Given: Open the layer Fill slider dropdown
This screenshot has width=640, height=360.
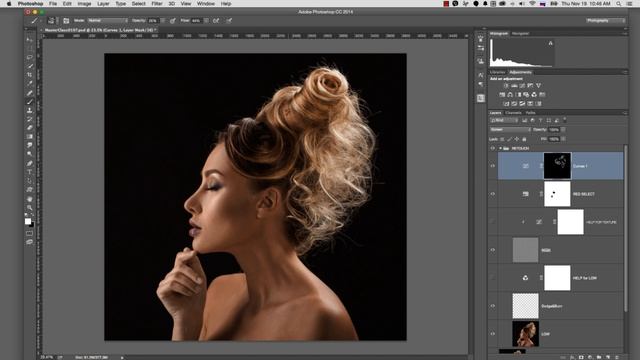Looking at the screenshot, I should pos(563,139).
